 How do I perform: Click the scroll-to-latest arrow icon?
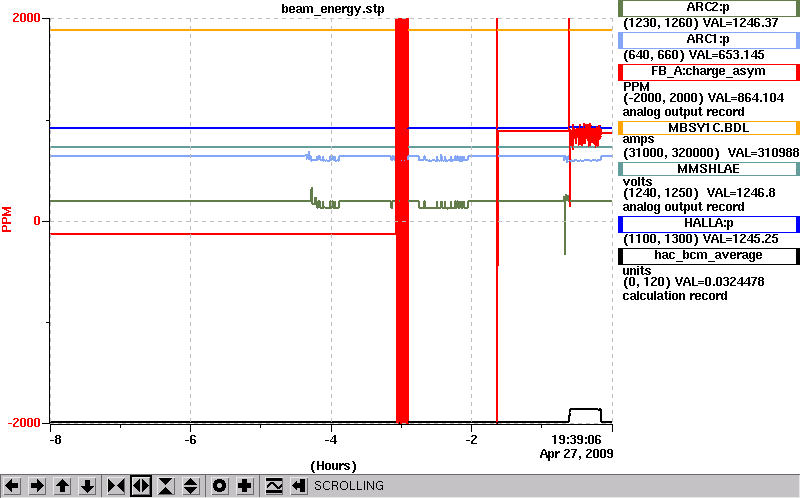(x=299, y=486)
